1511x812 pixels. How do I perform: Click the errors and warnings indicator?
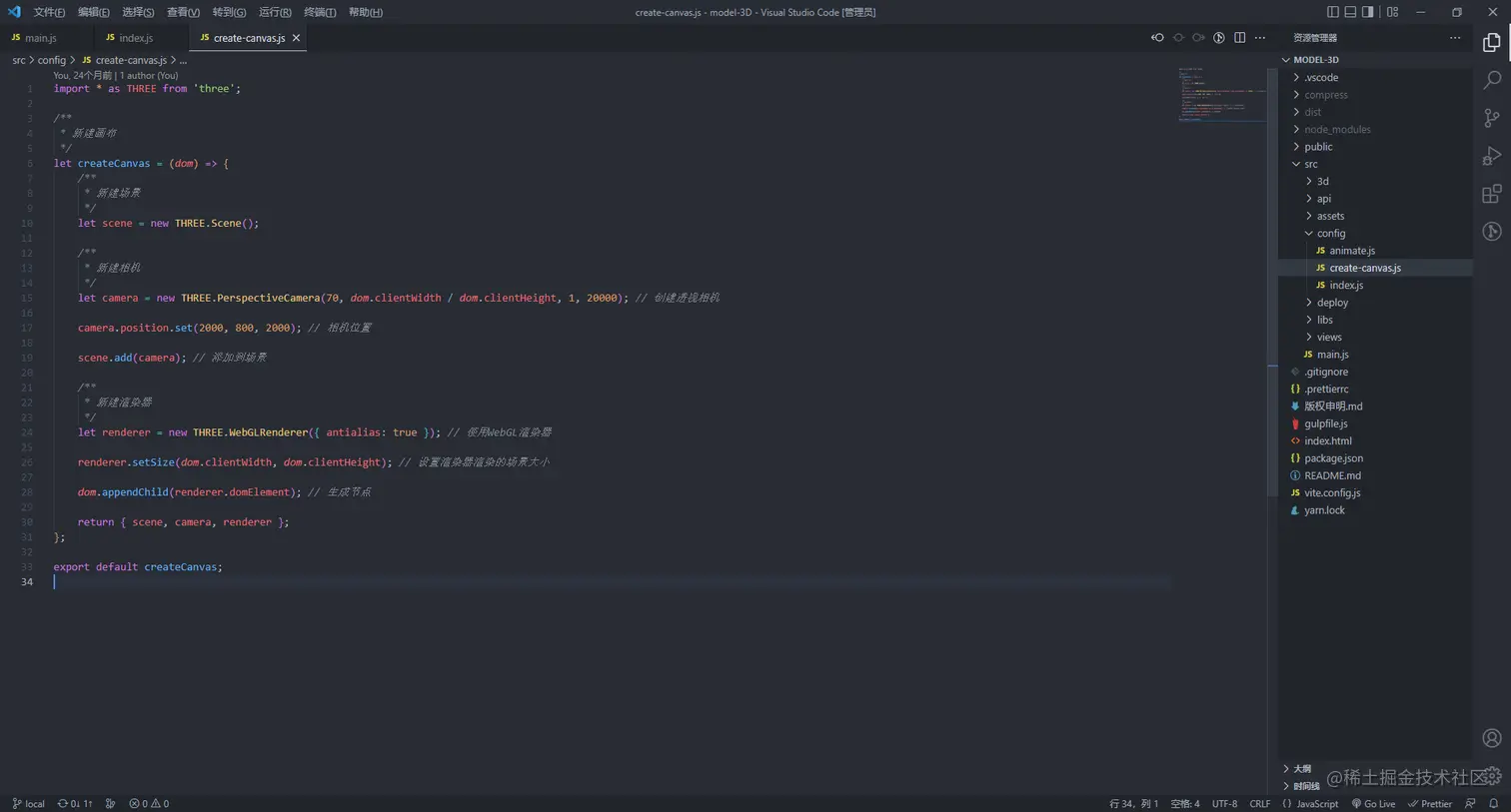(149, 804)
